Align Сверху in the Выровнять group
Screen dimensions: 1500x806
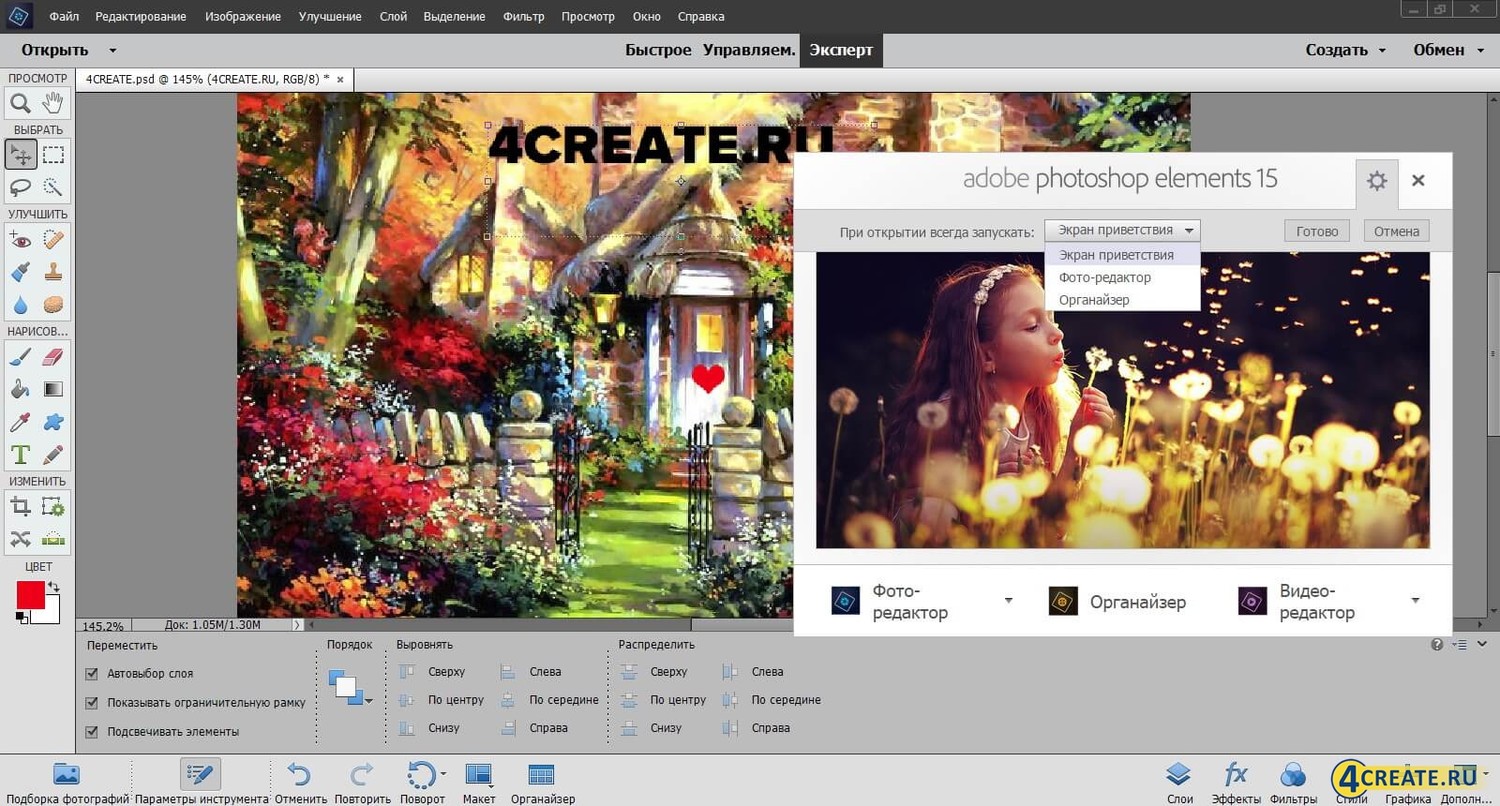coord(433,672)
